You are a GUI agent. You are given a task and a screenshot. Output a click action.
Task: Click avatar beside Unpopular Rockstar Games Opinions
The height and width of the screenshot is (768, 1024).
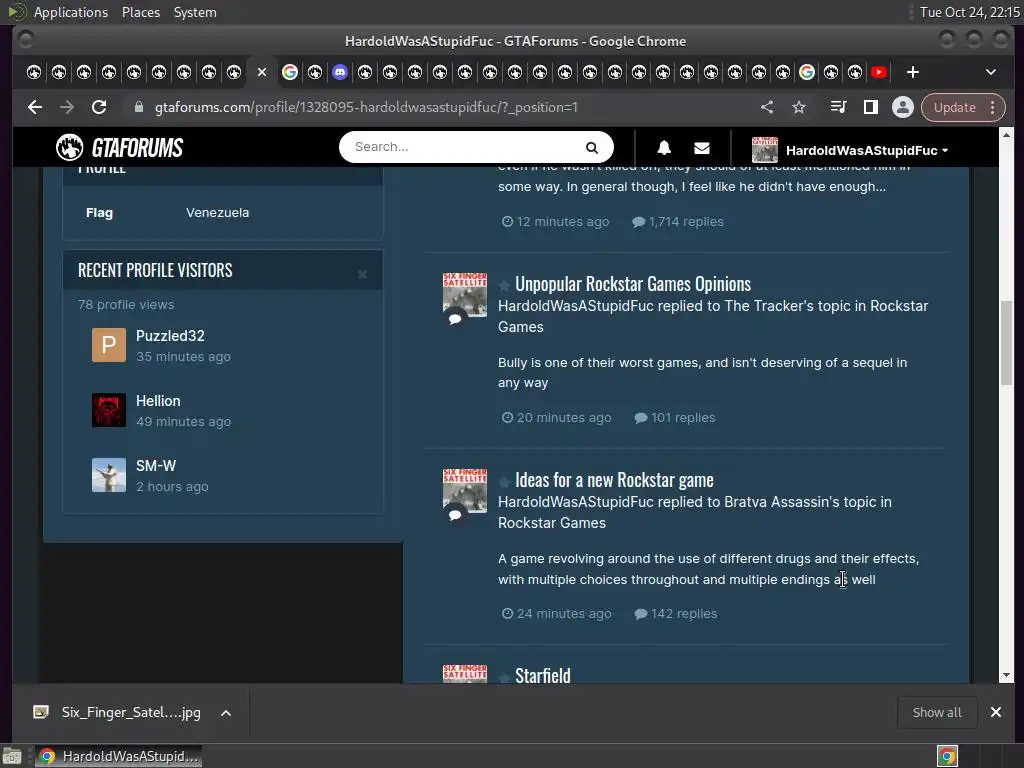[465, 295]
